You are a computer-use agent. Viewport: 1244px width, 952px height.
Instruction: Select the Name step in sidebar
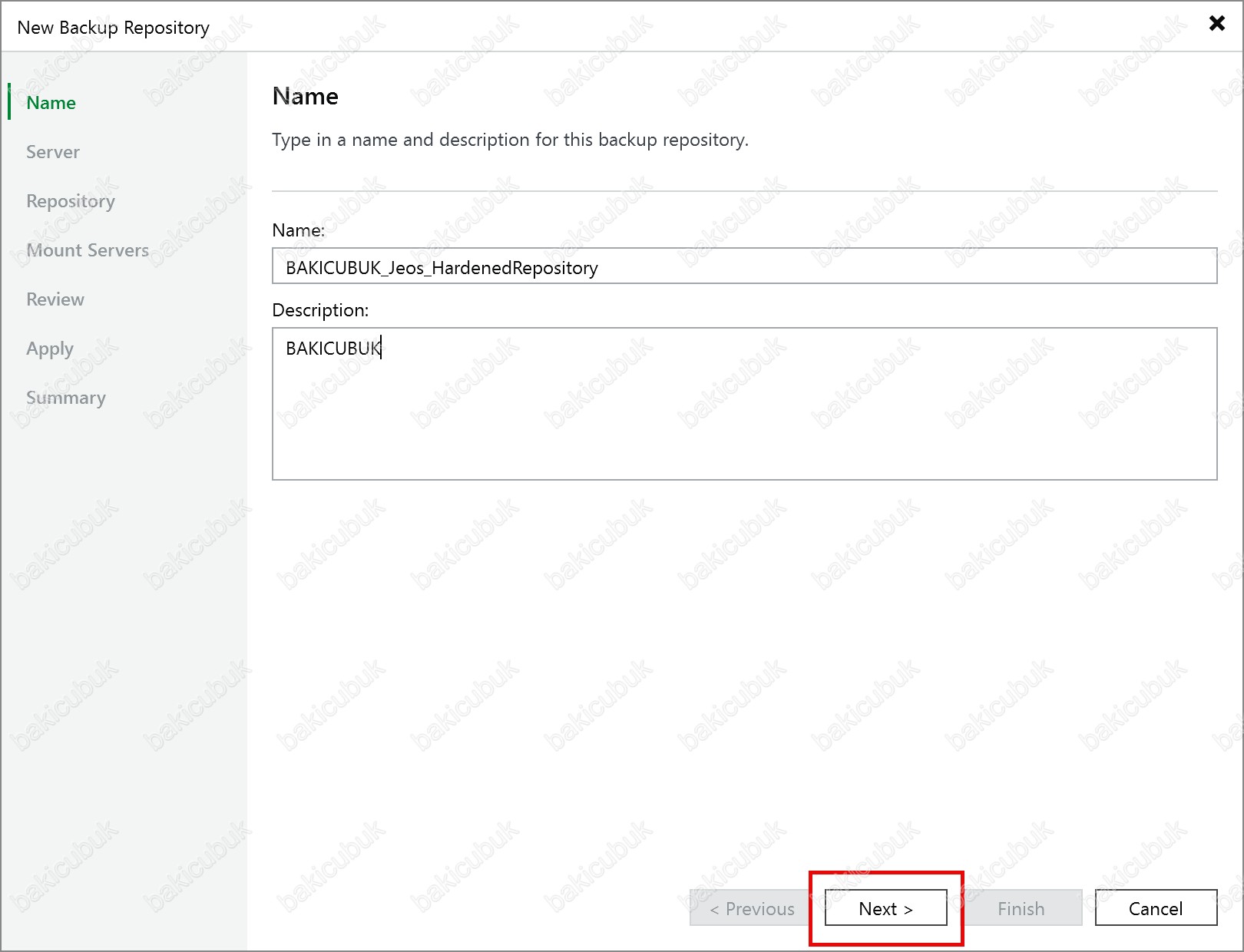tap(51, 103)
